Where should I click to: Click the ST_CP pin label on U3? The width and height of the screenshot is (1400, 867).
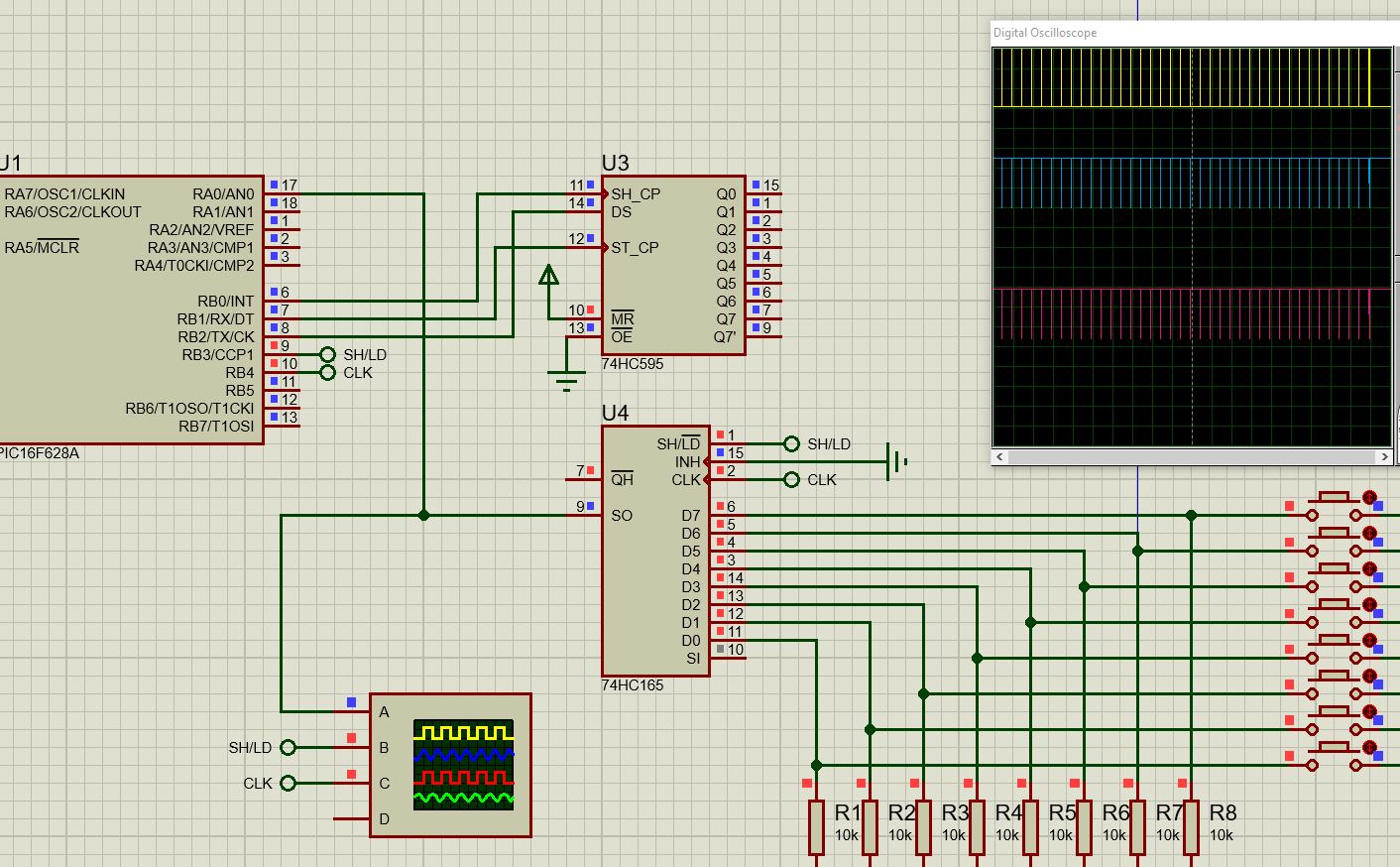pos(635,247)
